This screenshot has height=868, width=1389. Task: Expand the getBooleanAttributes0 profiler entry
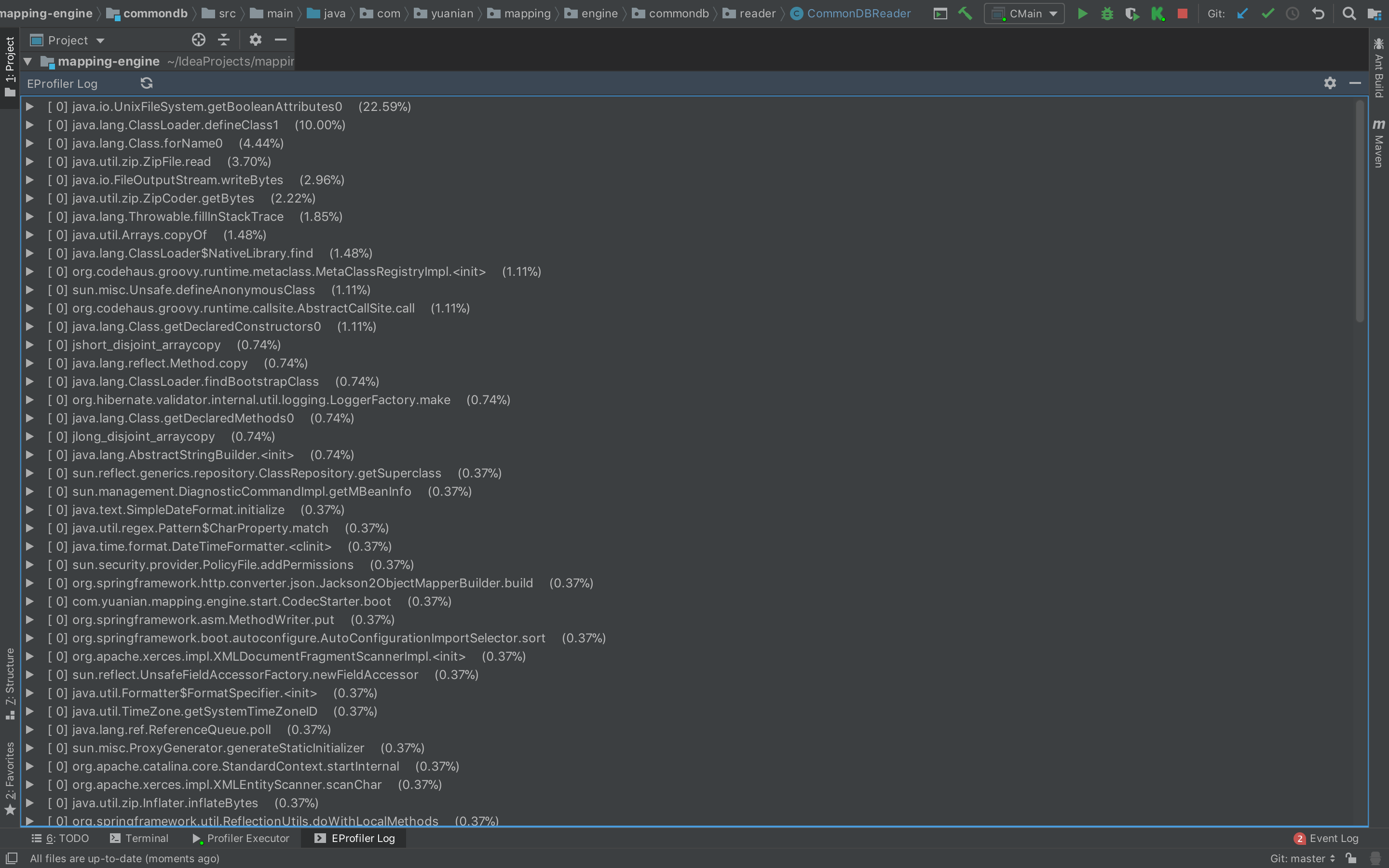29,107
